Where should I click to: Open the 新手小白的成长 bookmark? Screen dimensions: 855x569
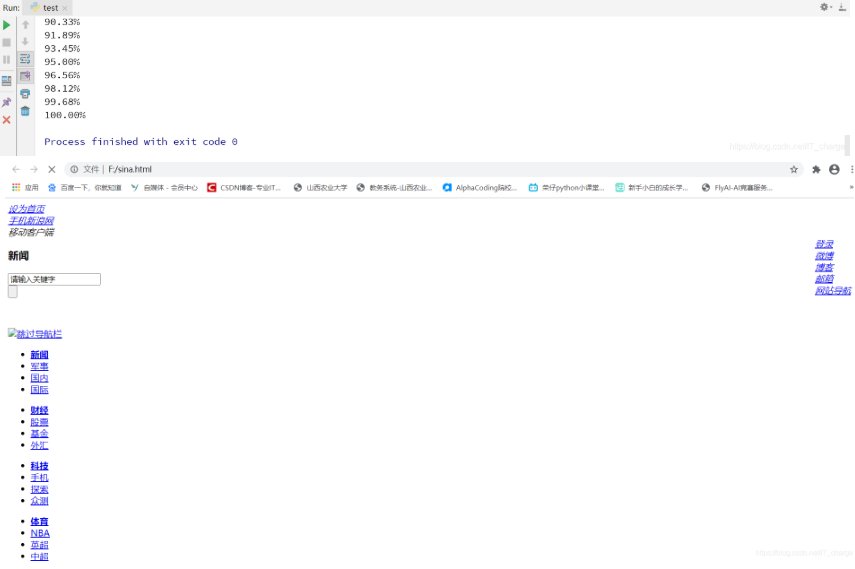(652, 188)
